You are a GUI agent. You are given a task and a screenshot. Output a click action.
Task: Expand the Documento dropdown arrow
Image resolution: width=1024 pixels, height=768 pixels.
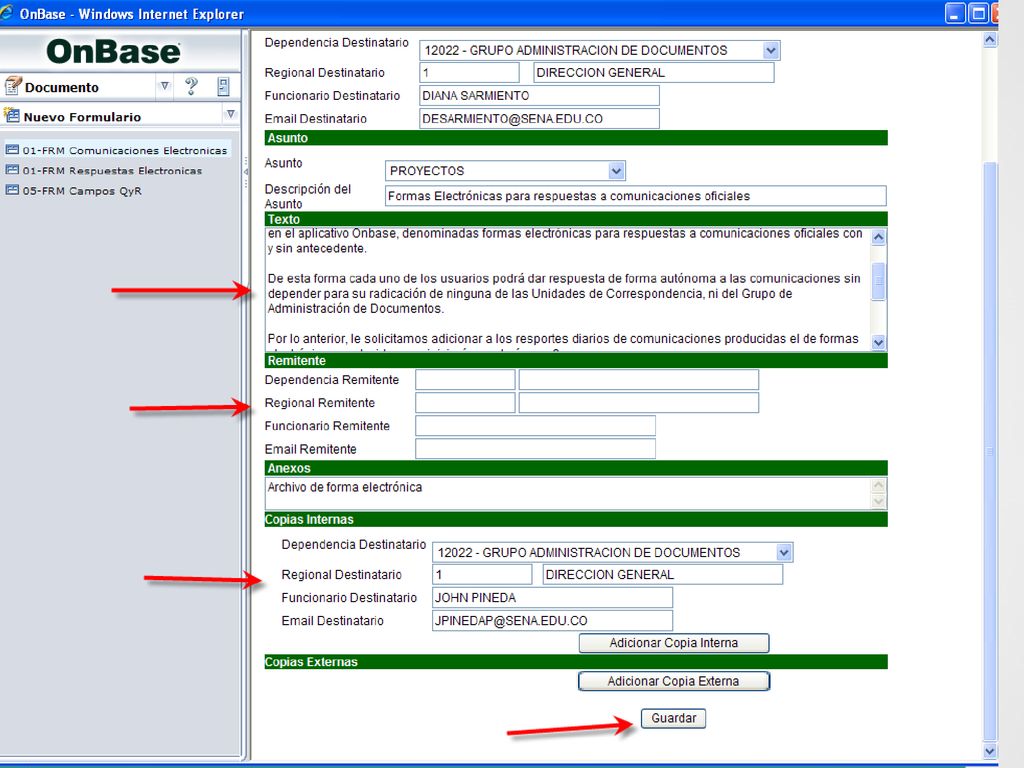[x=165, y=86]
